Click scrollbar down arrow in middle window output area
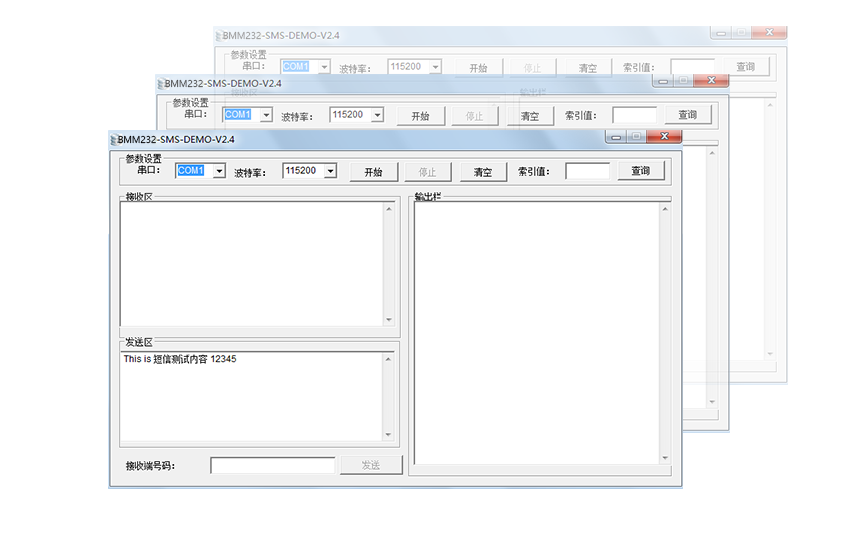 712,402
